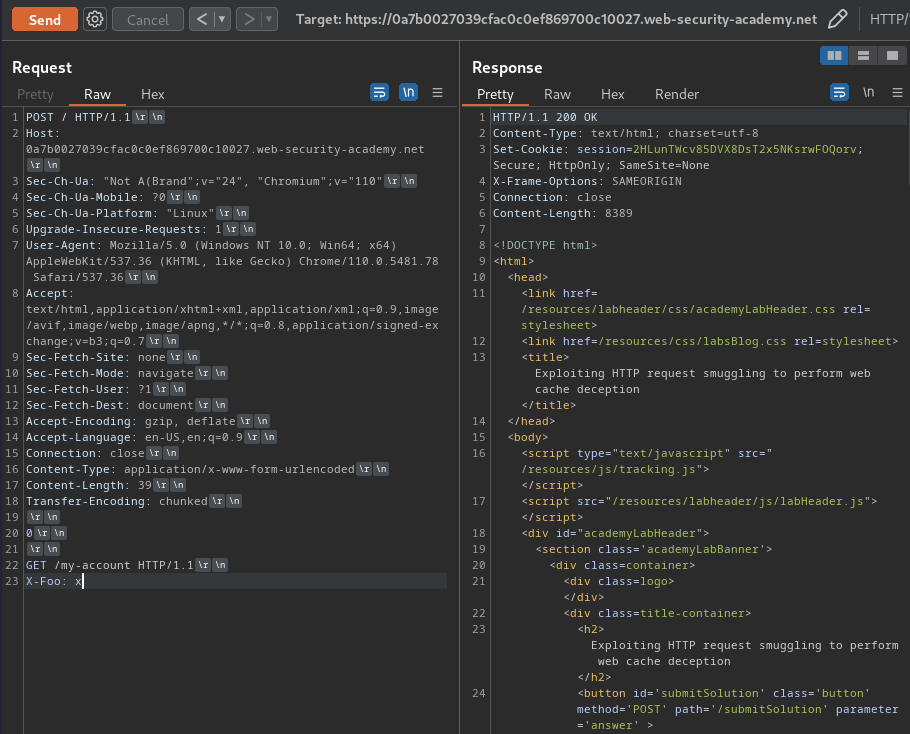Image resolution: width=910 pixels, height=734 pixels.
Task: Click the Cancel button
Action: (x=147, y=20)
